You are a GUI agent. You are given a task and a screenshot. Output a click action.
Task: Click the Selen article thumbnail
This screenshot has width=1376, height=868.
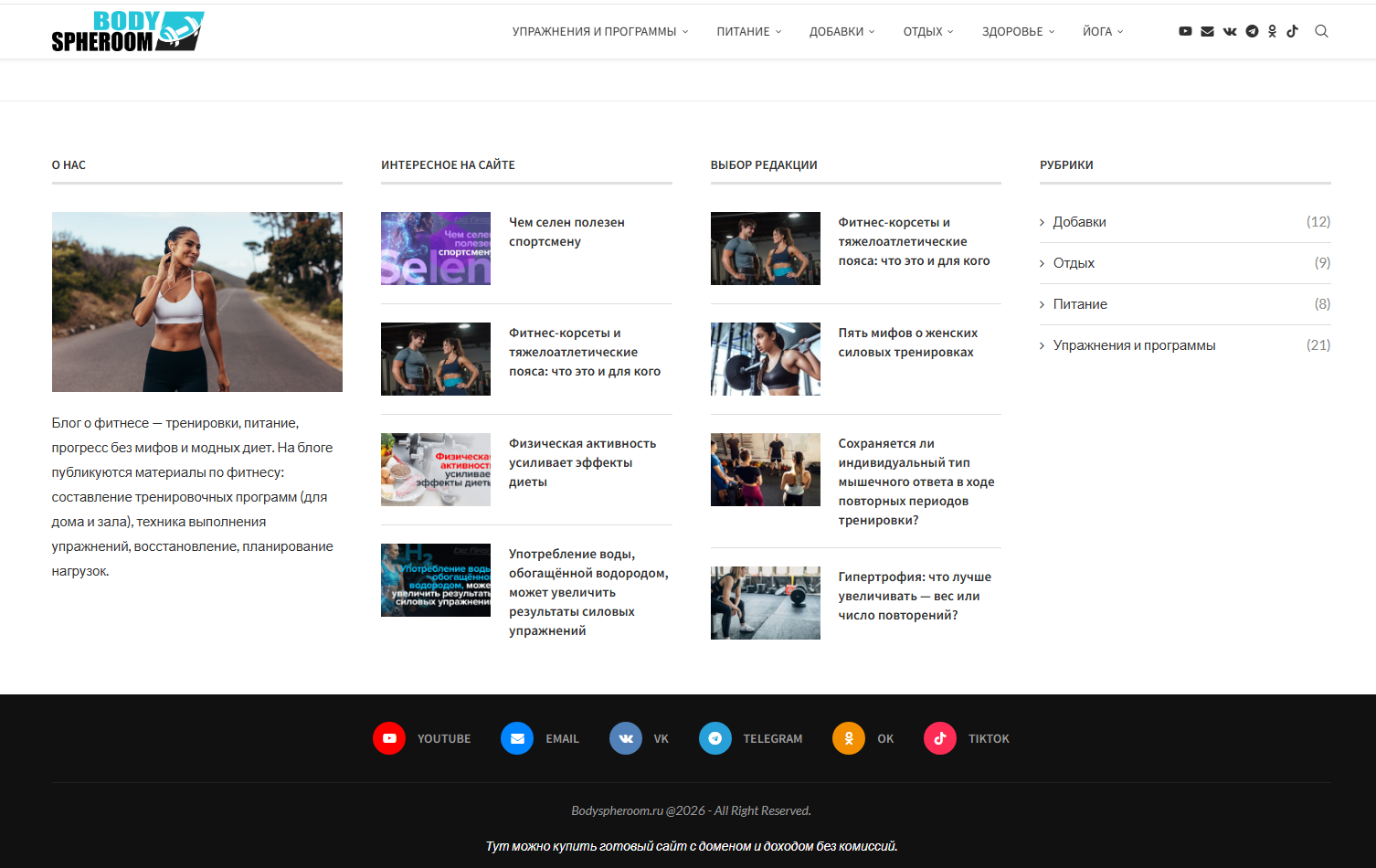tap(436, 249)
